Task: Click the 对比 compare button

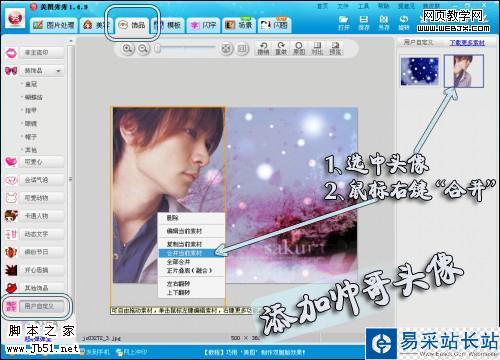Action: [317, 49]
